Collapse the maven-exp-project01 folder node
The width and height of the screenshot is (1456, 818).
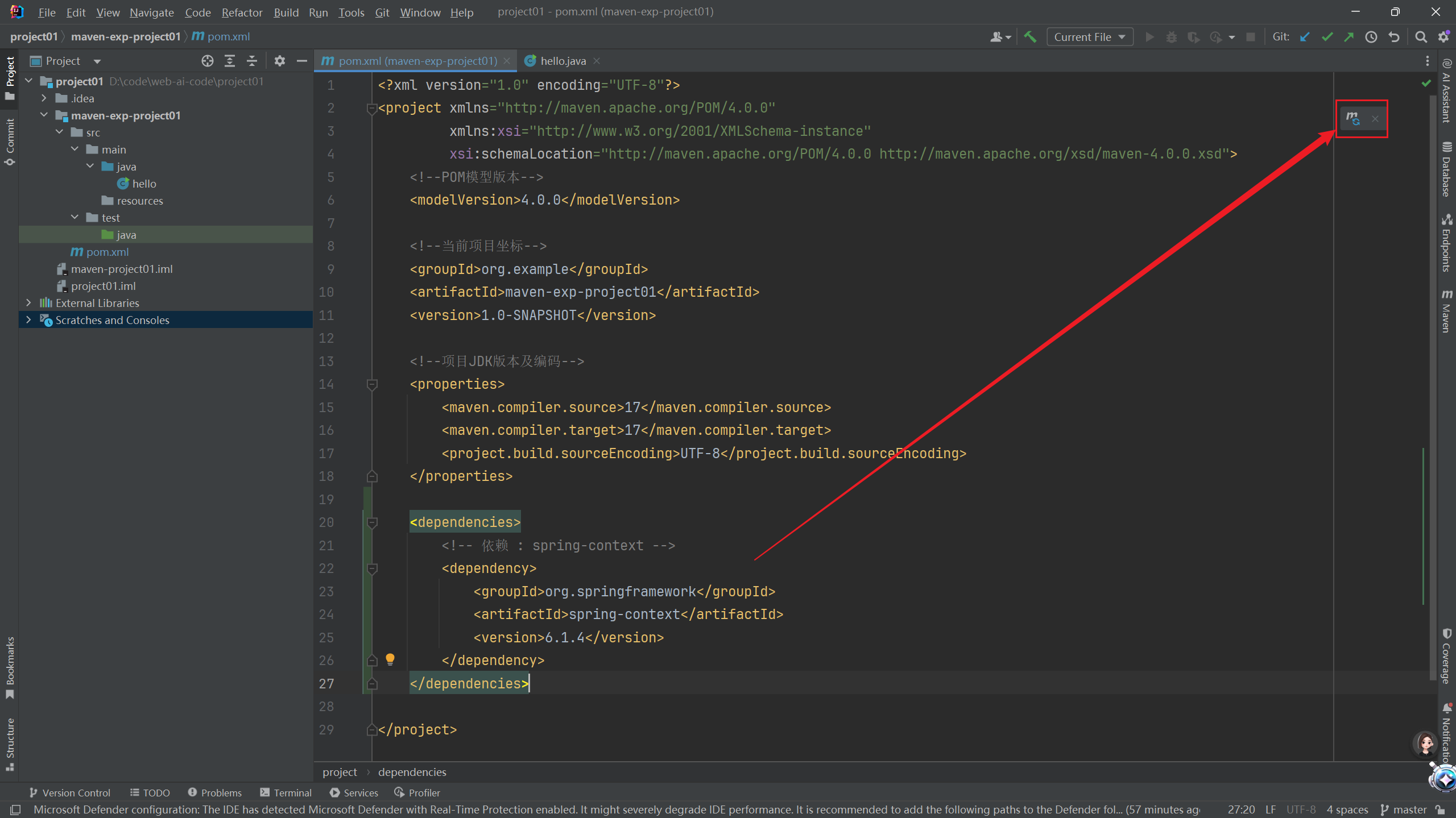pyautogui.click(x=44, y=115)
